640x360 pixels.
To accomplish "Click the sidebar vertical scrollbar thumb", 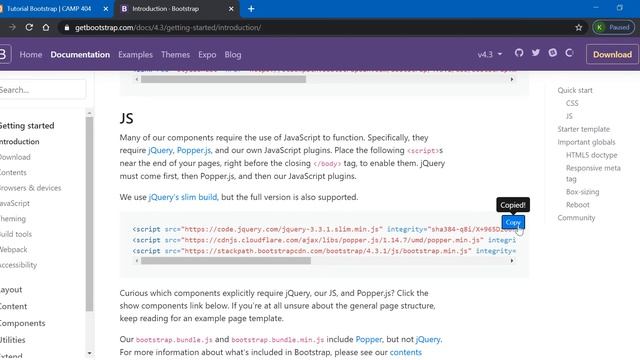I will click(x=89, y=214).
